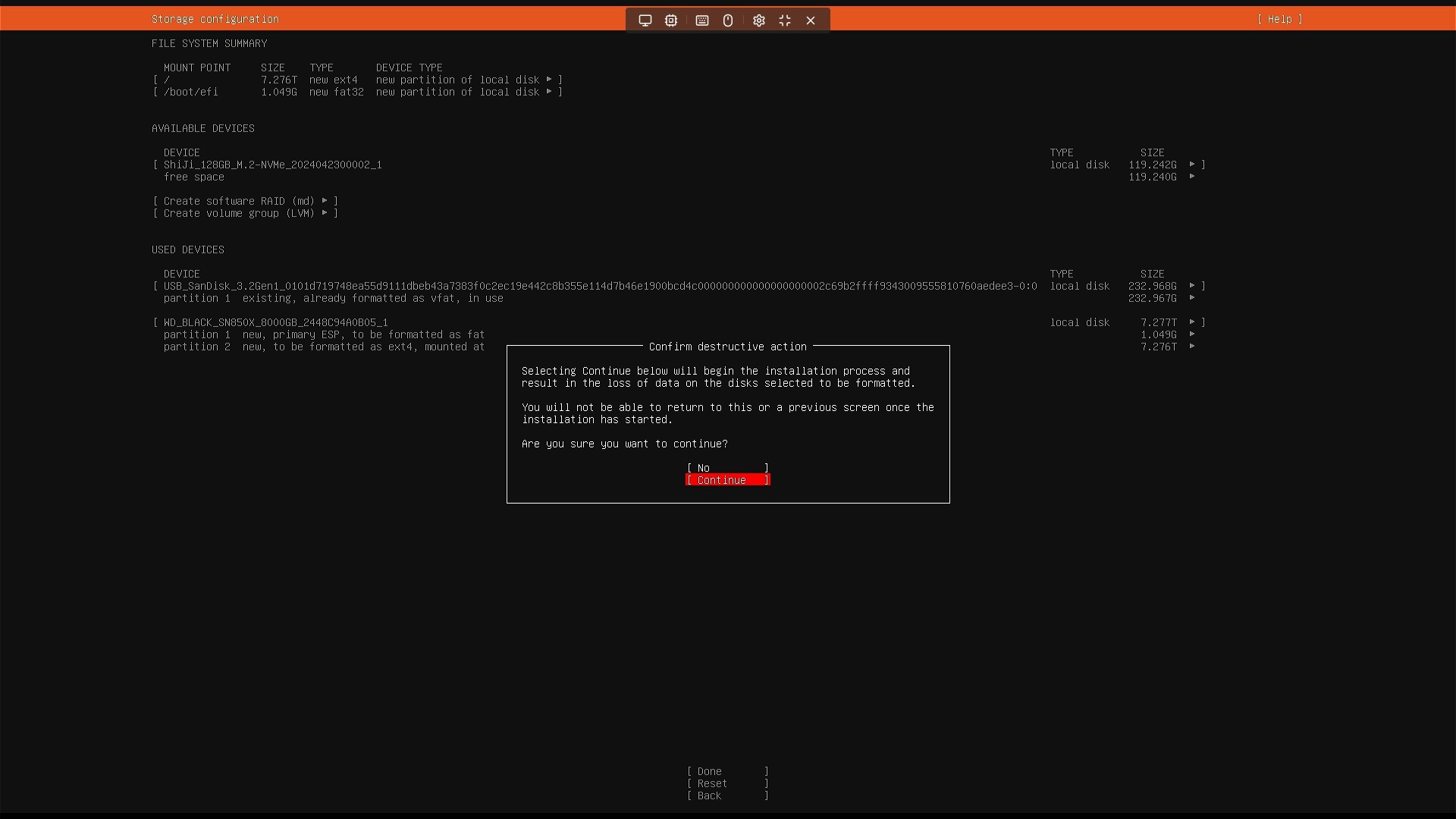Choose No in the destructive action dialog

(727, 468)
